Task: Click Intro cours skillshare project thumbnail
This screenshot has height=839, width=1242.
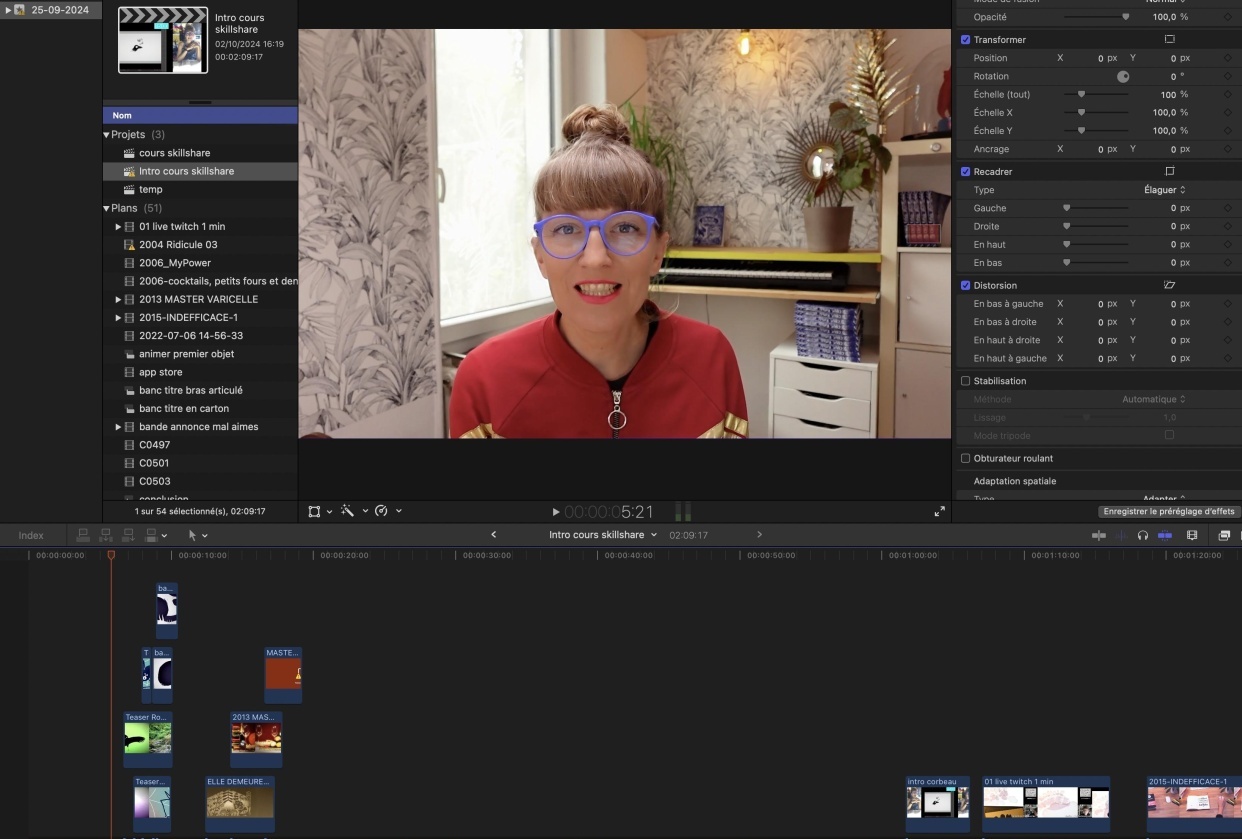Action: 163,40
